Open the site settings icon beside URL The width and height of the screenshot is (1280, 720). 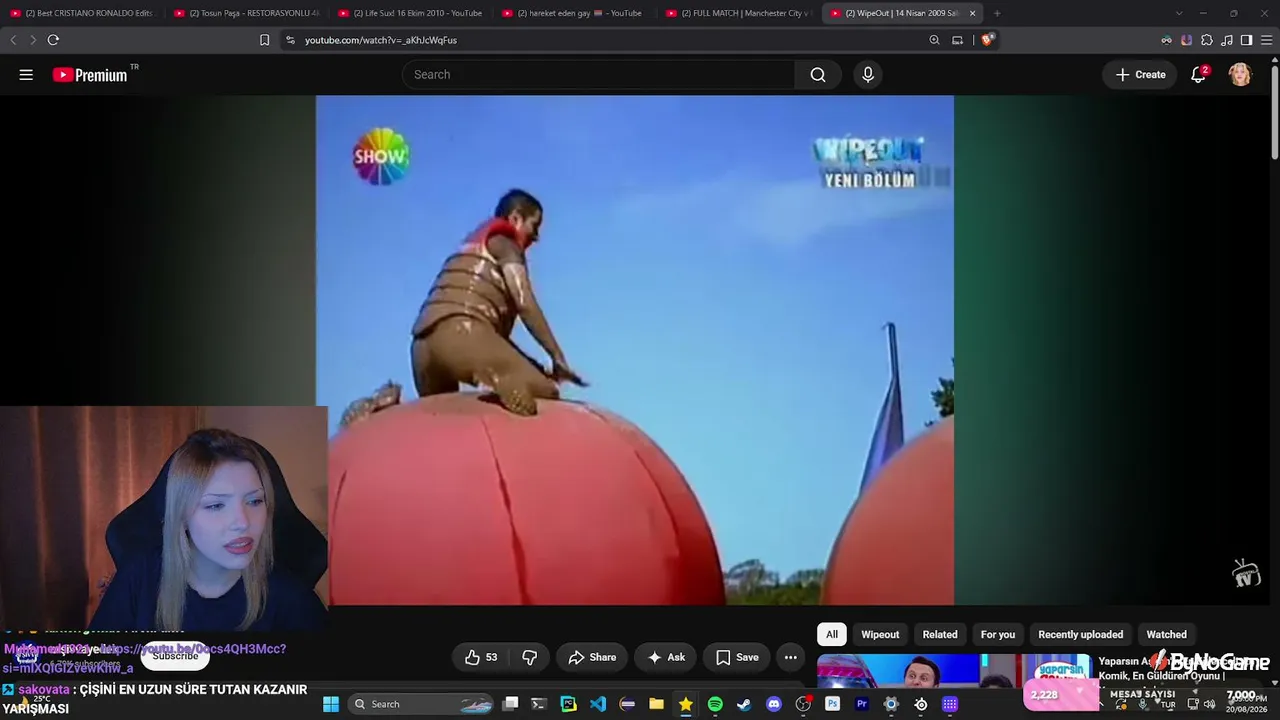click(x=290, y=40)
